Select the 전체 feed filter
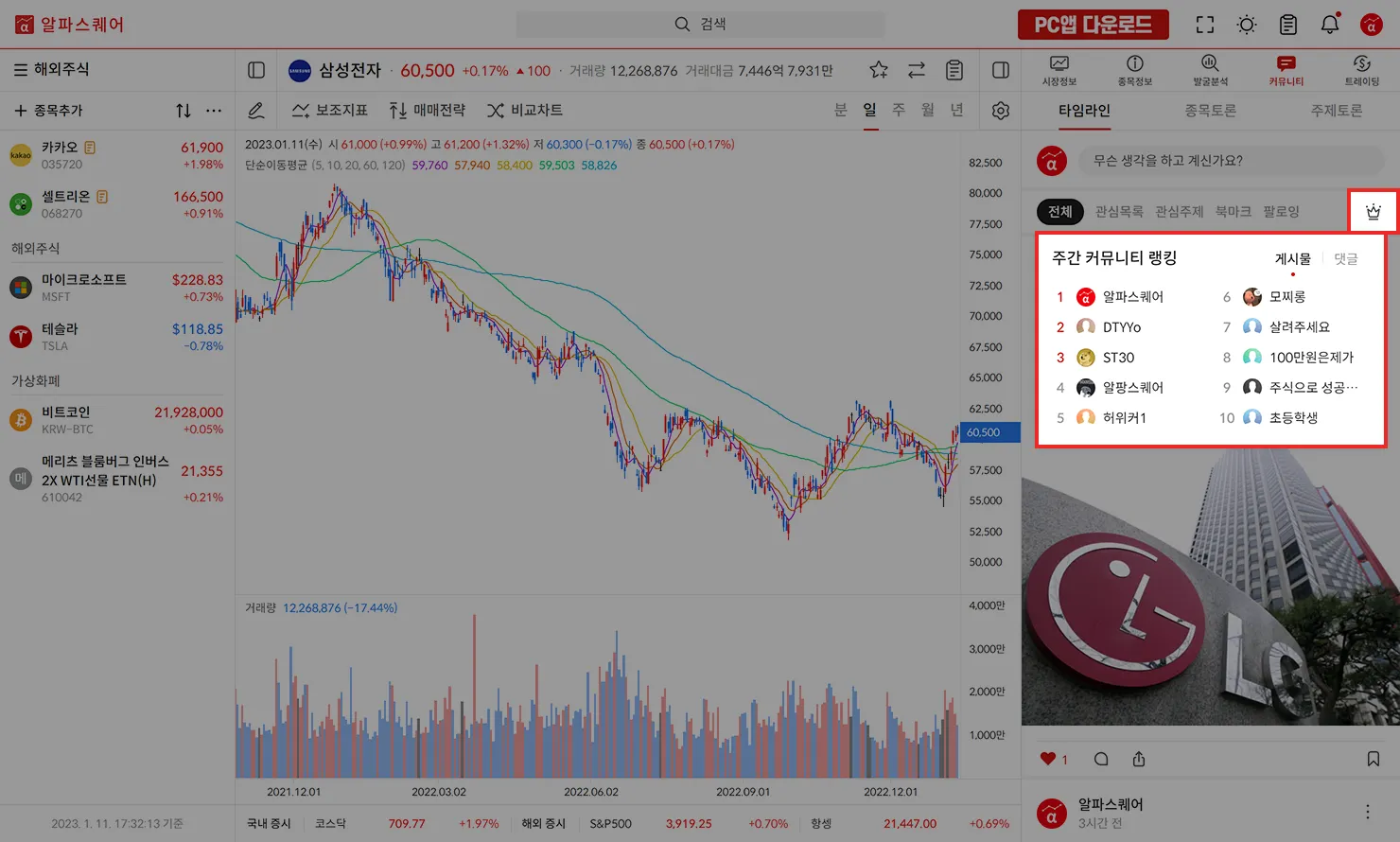The width and height of the screenshot is (1400, 842). tap(1060, 212)
